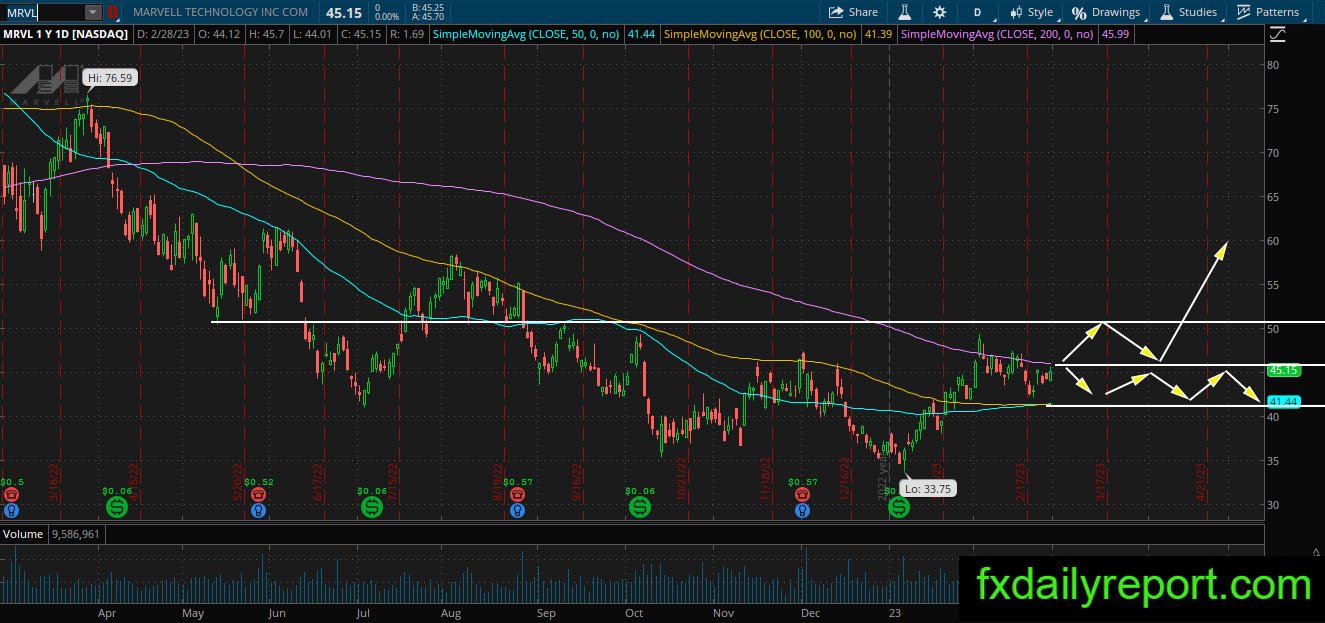The image size is (1325, 623).
Task: Click the April $0.06 green dividend icon
Action: [x=116, y=508]
